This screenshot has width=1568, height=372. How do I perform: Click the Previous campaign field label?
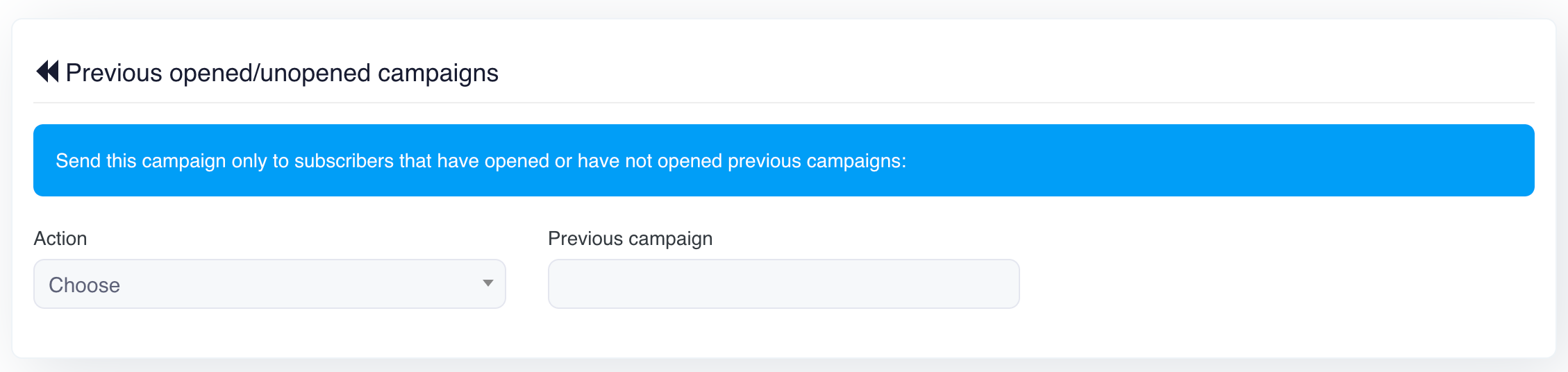[630, 239]
